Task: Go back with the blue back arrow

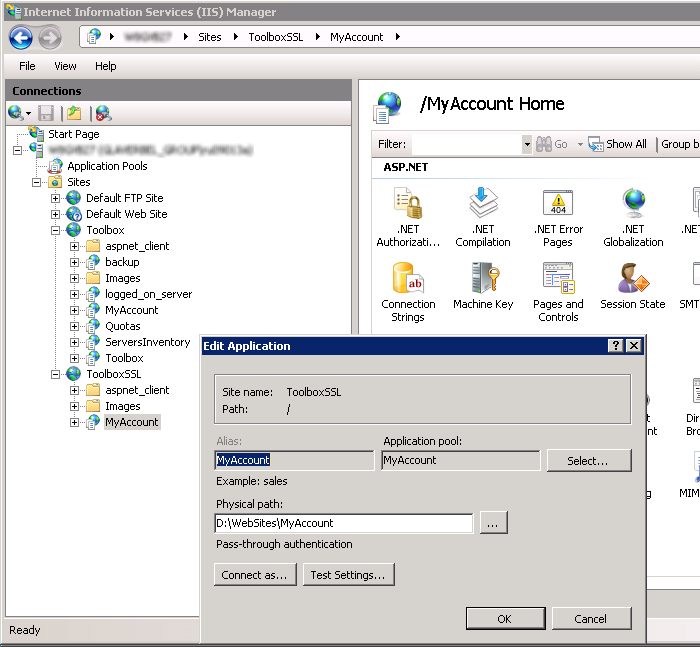Action: tap(21, 38)
